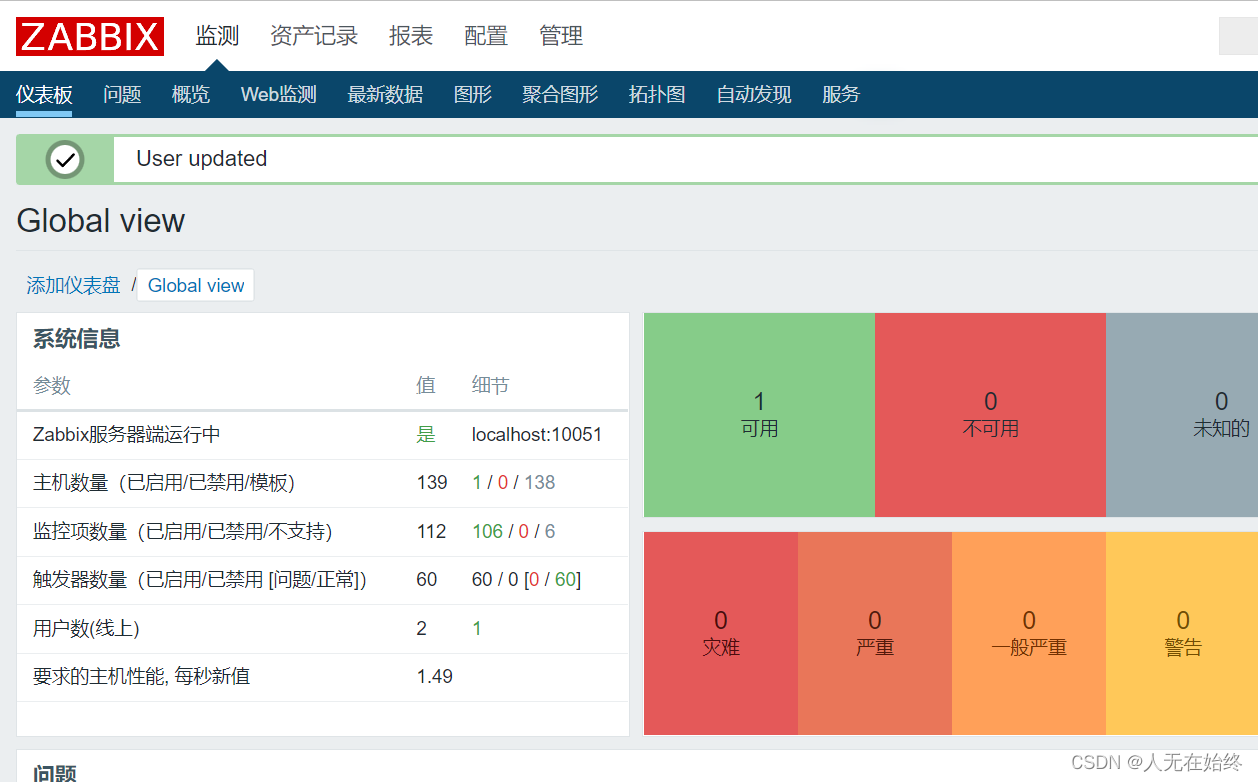This screenshot has height=782, width=1258.
Task: Open the 配置 menu
Action: coord(485,36)
